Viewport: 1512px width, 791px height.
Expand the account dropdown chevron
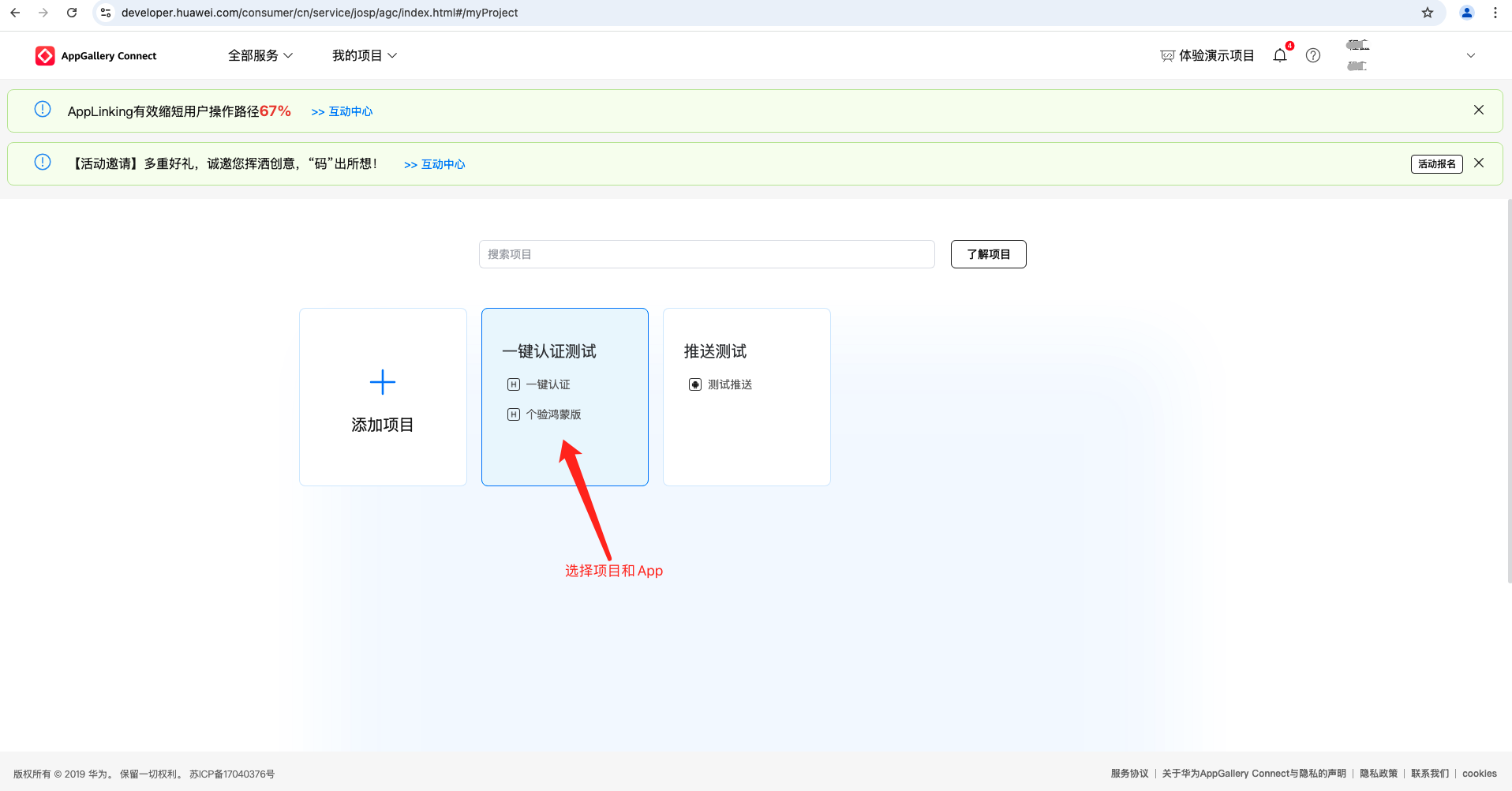pyautogui.click(x=1471, y=55)
